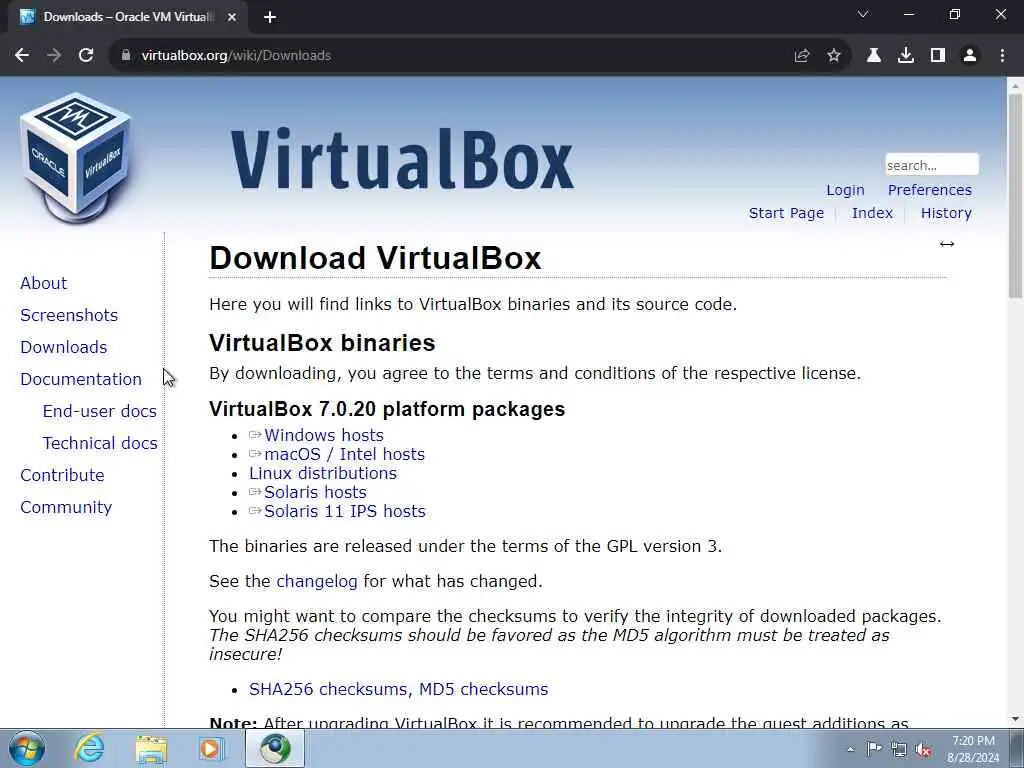1024x768 pixels.
Task: Open the Preferences link
Action: [x=929, y=190]
